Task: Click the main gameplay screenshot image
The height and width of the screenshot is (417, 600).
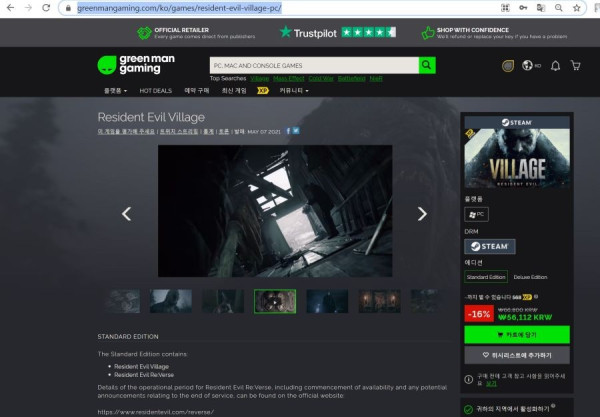Action: tap(275, 211)
